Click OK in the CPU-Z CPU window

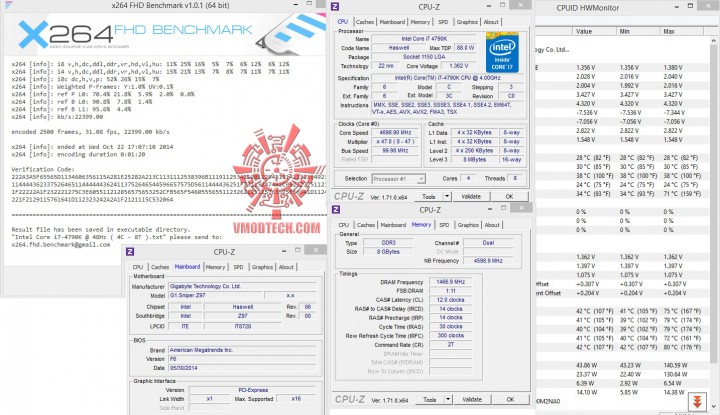pos(509,196)
